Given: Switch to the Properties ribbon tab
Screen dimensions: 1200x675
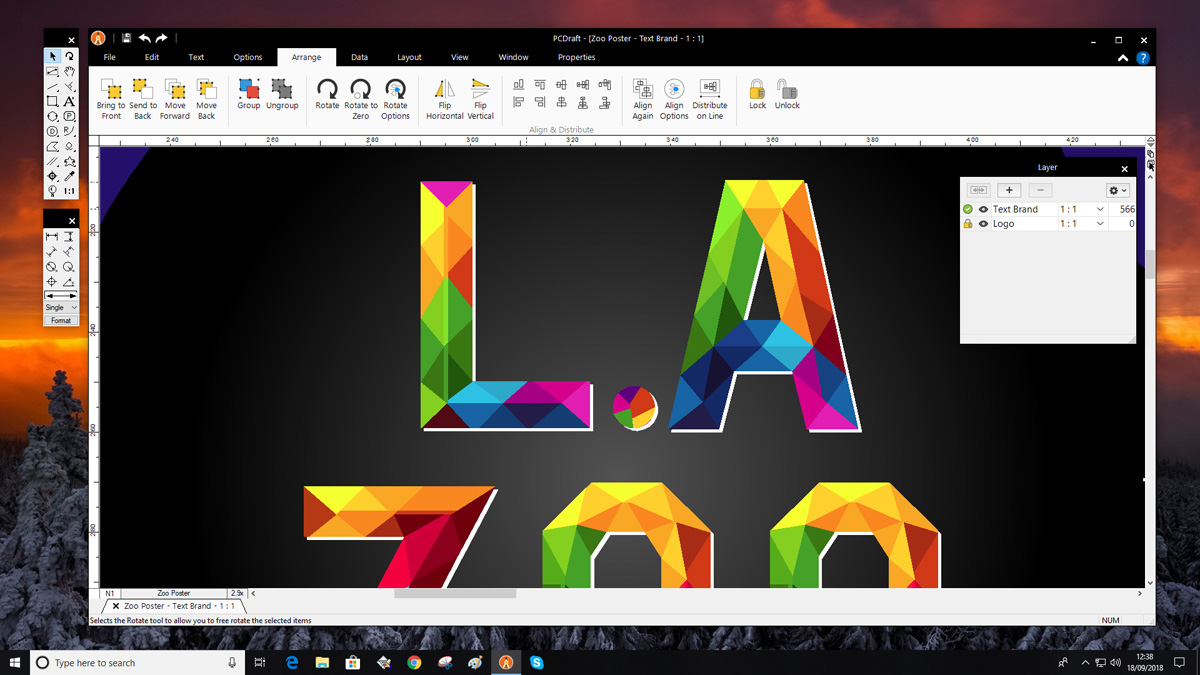Looking at the screenshot, I should click(x=576, y=57).
